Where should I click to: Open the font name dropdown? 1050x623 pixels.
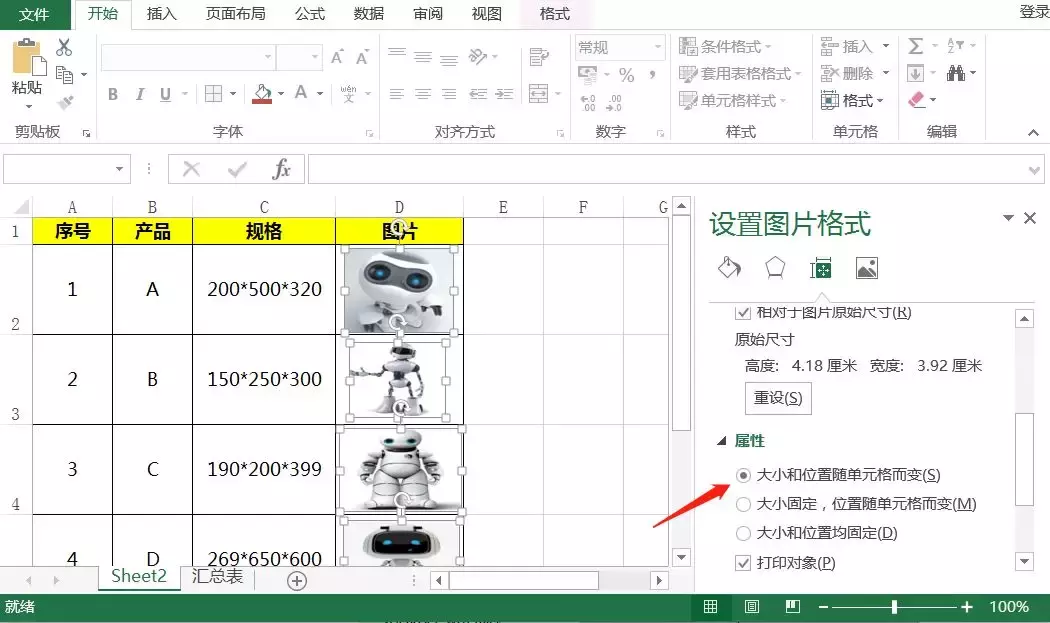coord(267,57)
